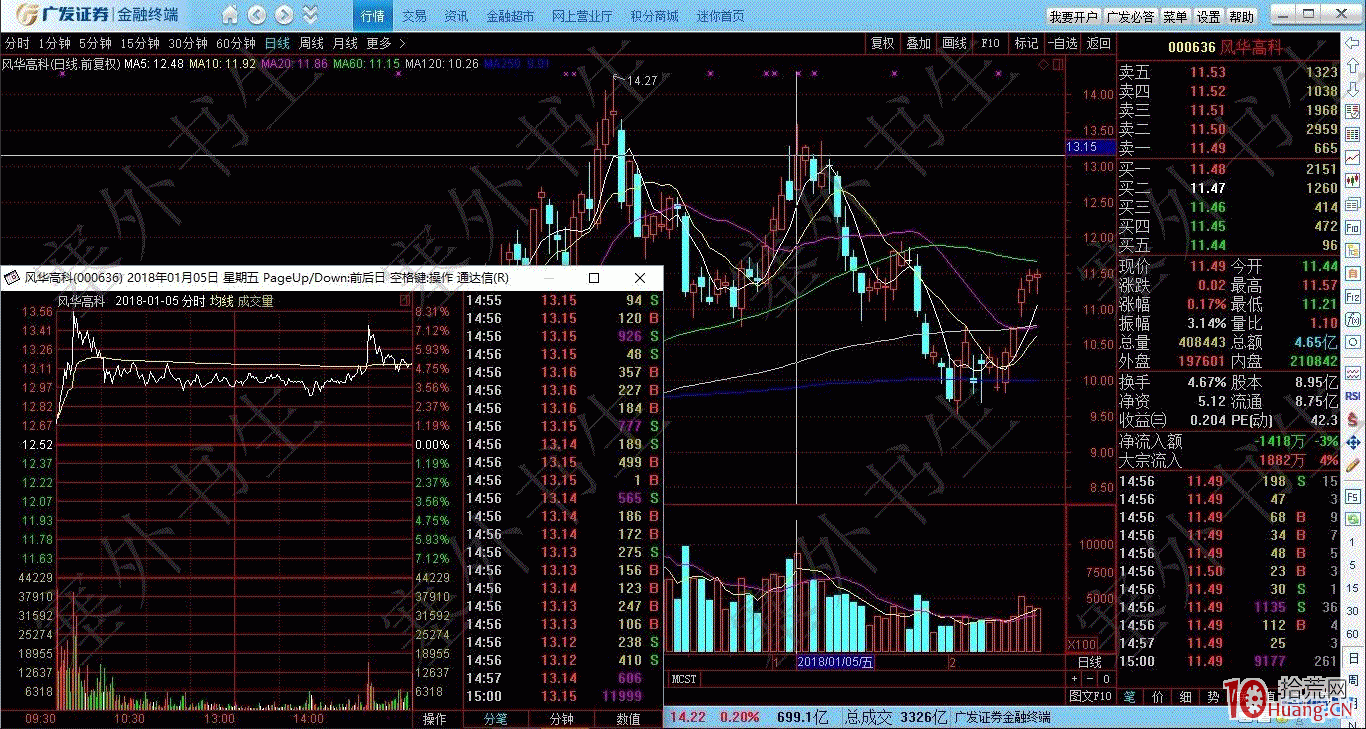
Task: Click the 我要开户 button
Action: coord(1073,16)
